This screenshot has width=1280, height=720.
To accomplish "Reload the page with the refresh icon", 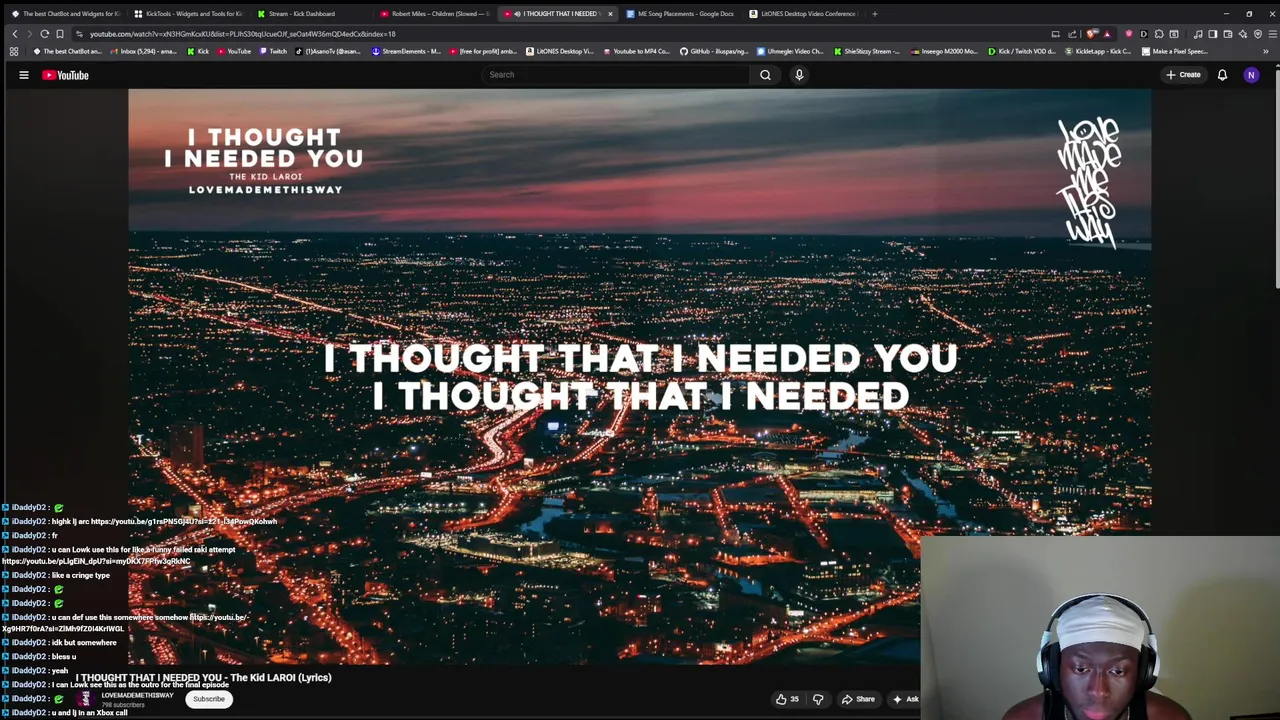I will (x=44, y=33).
